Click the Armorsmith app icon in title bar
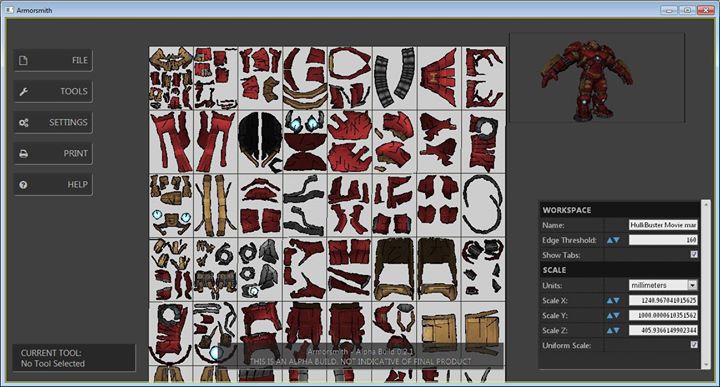The height and width of the screenshot is (387, 720). (10, 10)
